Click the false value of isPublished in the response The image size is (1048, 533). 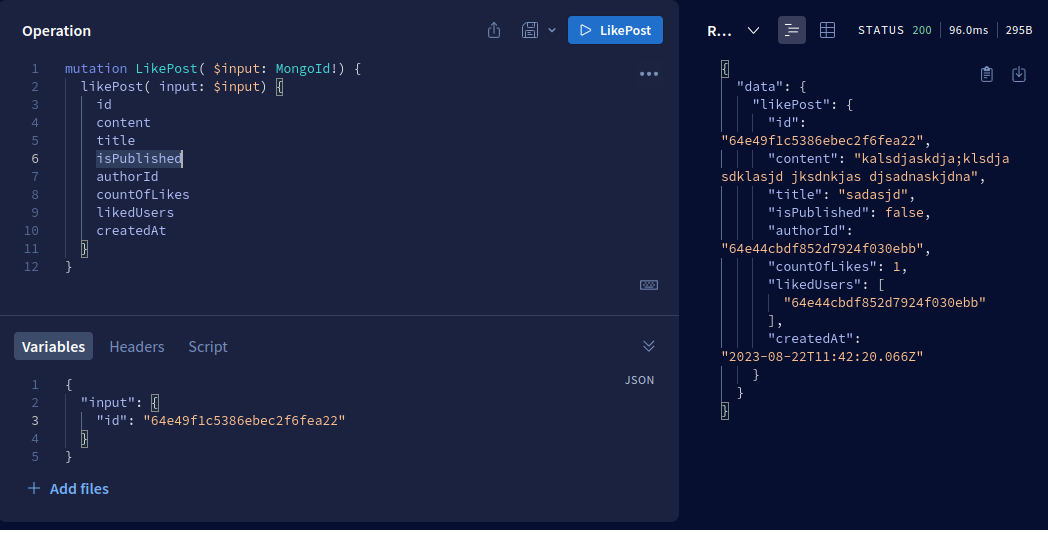[904, 213]
